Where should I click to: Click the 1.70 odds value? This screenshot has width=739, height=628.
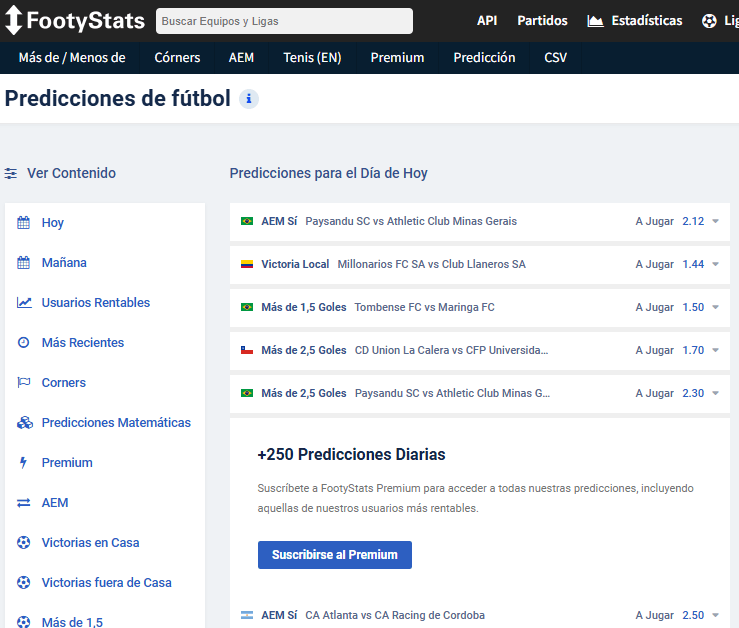tap(693, 350)
